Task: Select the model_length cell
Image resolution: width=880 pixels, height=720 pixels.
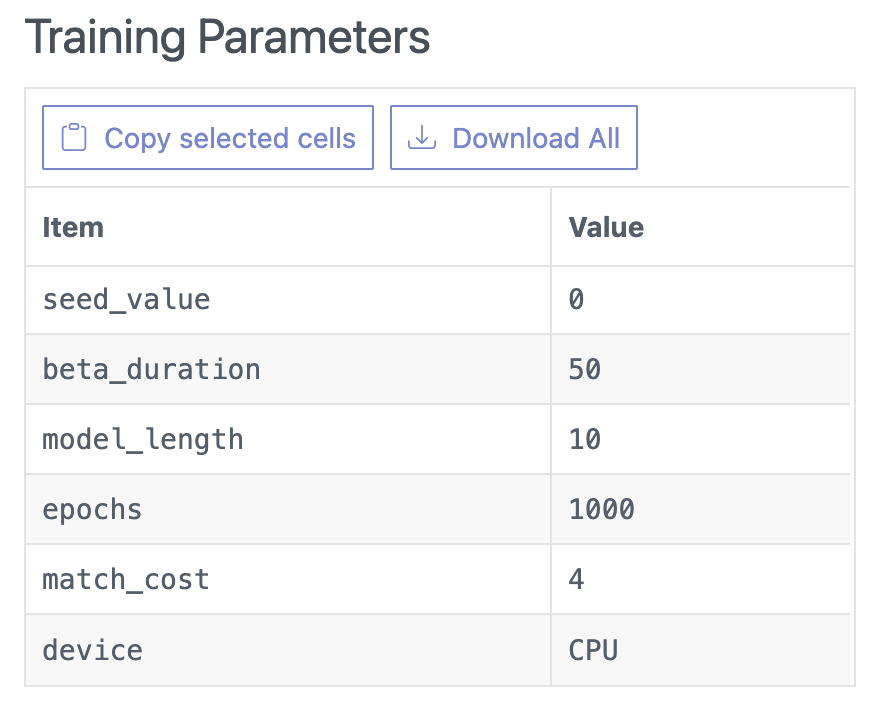Action: coord(288,439)
